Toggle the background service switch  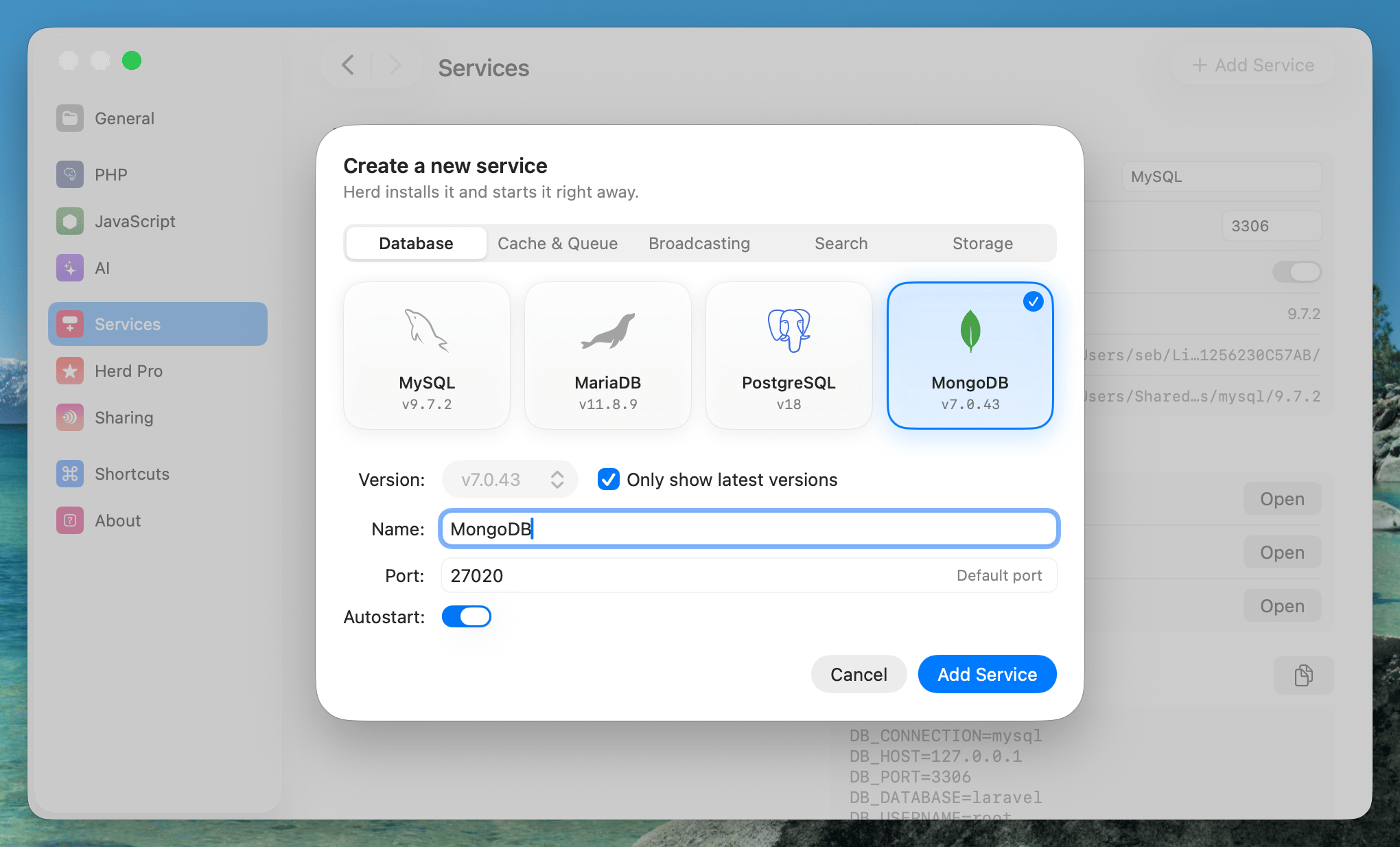coord(1297,272)
